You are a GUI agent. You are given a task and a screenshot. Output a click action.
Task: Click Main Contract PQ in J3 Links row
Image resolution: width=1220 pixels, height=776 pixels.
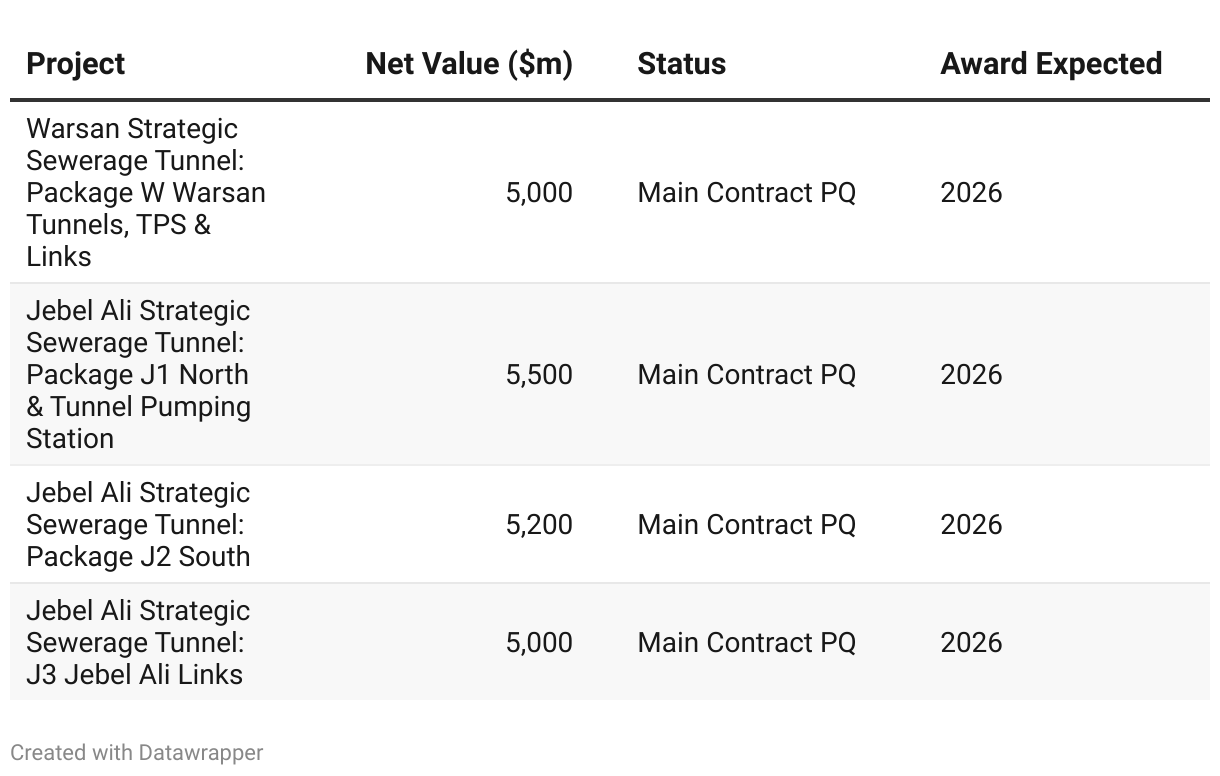746,642
